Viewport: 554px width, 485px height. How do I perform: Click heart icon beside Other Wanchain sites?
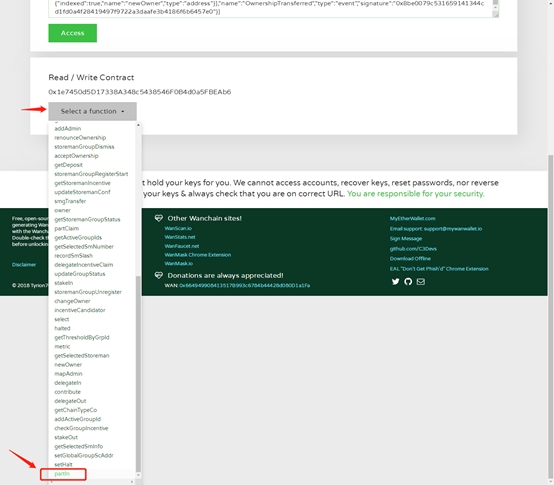coord(159,218)
